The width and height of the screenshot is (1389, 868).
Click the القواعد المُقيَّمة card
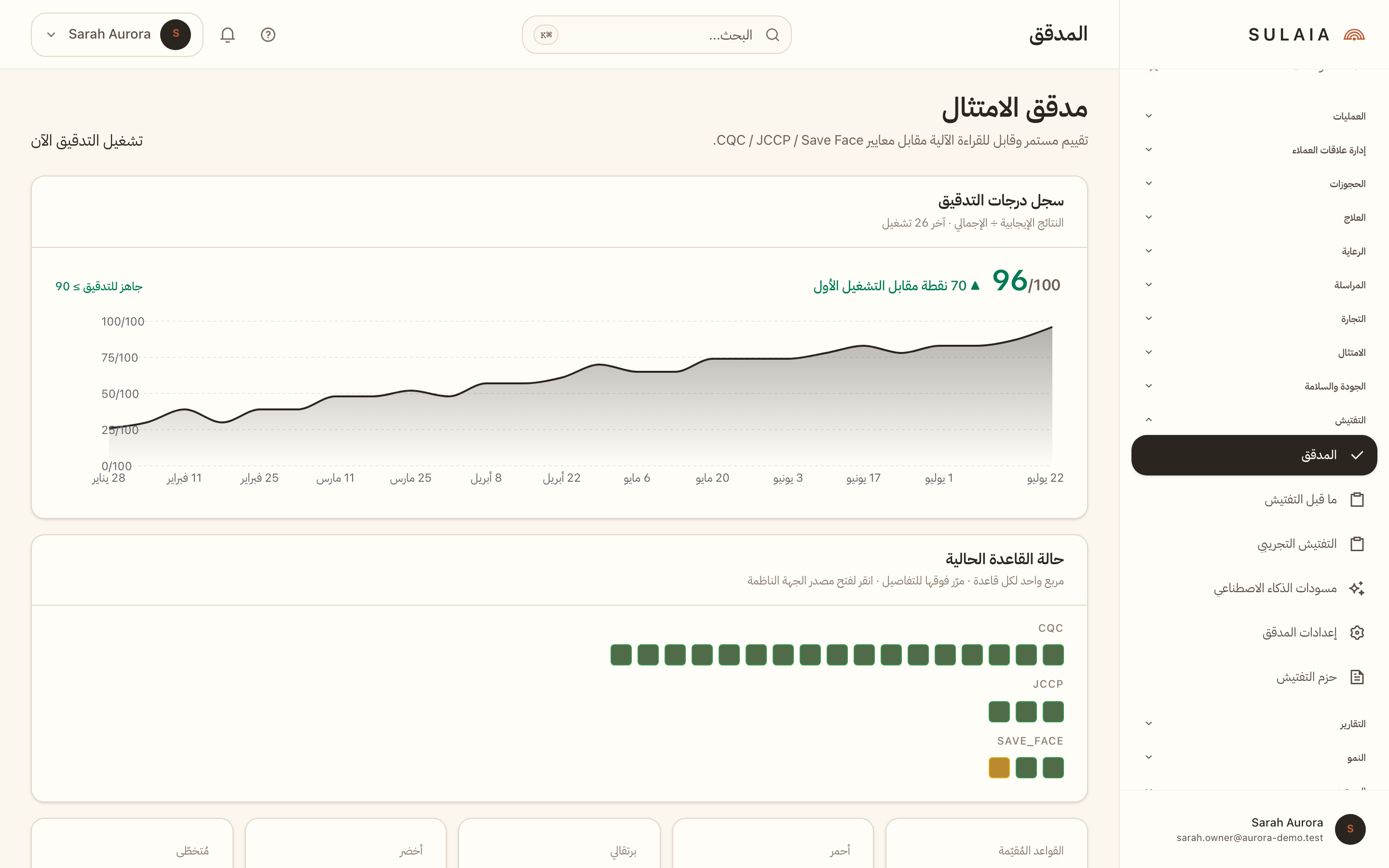tap(986, 843)
